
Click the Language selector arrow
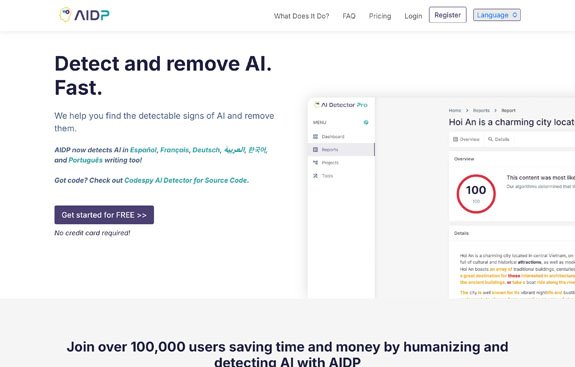click(514, 15)
